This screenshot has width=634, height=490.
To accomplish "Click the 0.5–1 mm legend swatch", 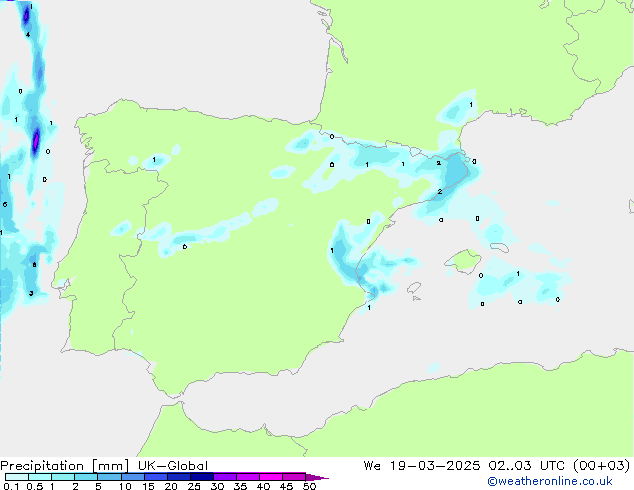I will click(40, 477).
